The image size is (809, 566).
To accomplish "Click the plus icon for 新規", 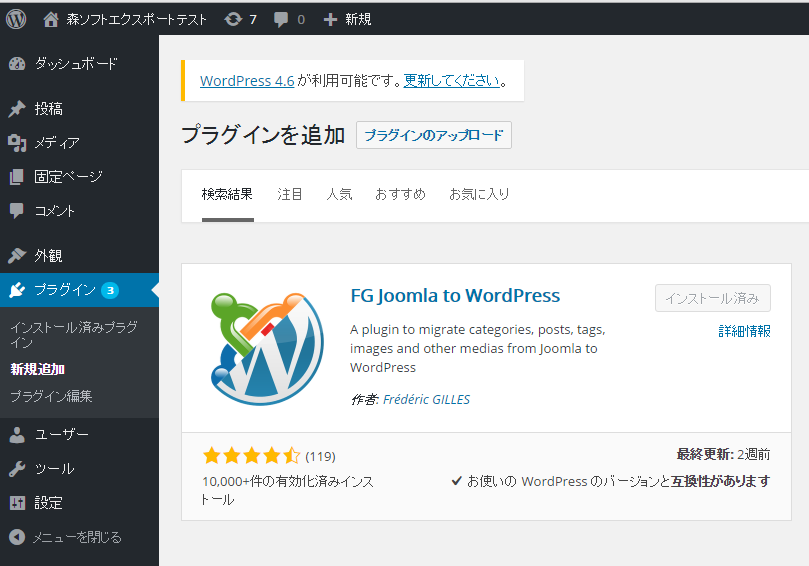I will click(330, 20).
